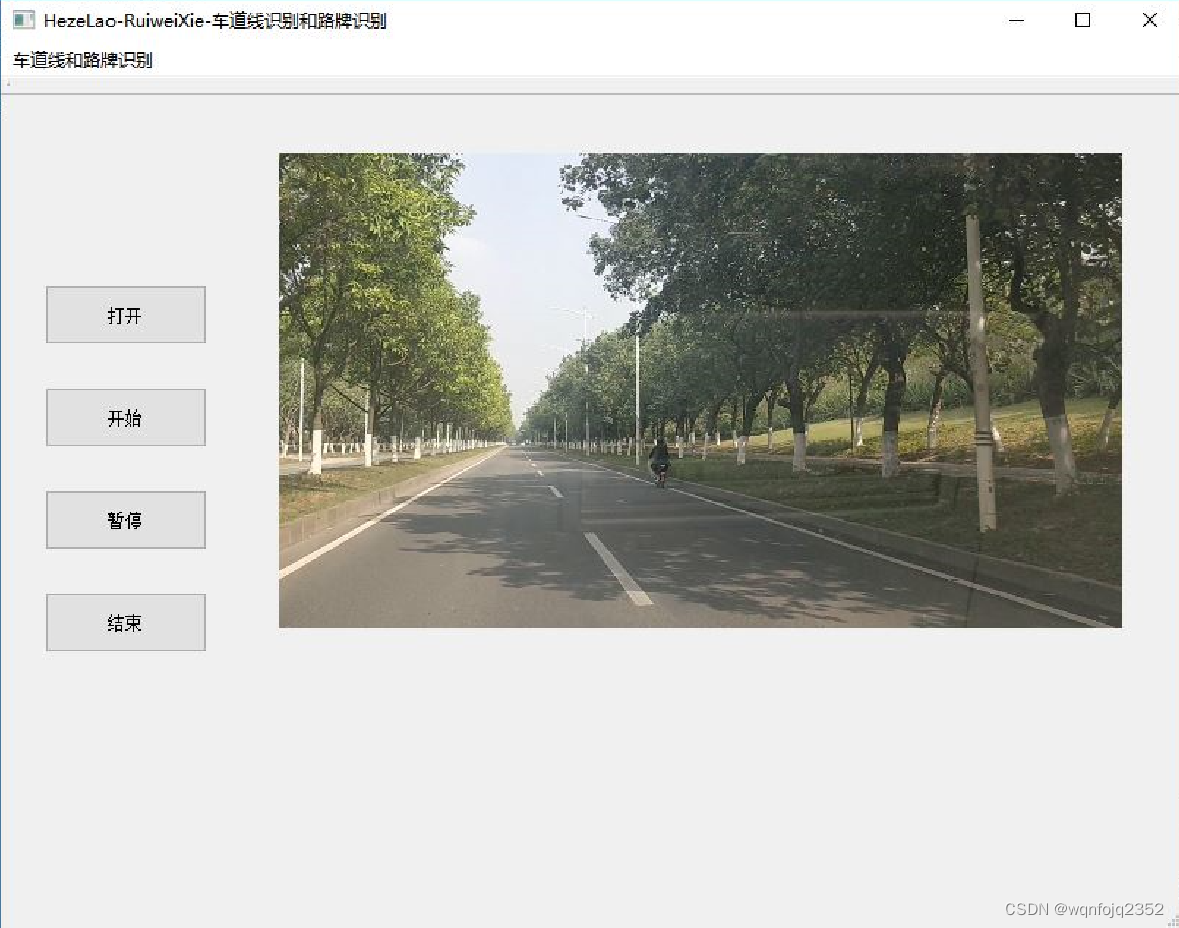Screen dimensions: 1179x928
Task: Open the 车道线和路牌识别 menu
Action: pos(83,60)
